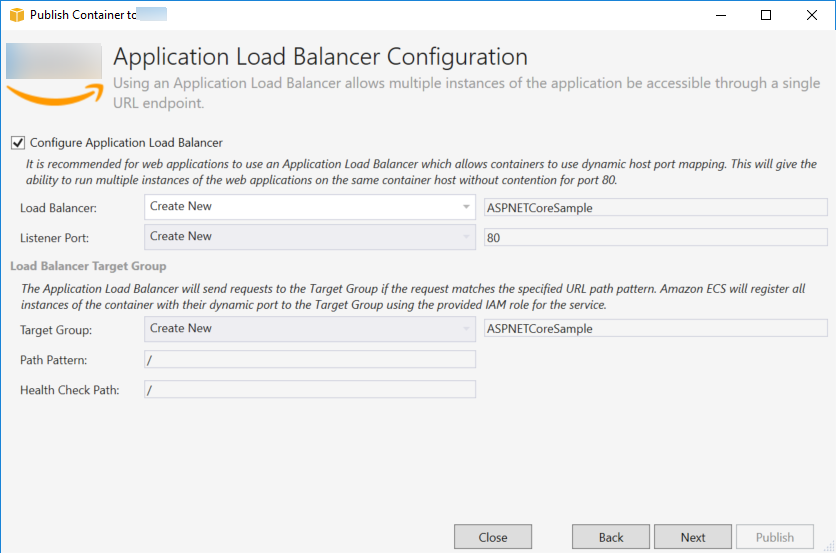836x553 pixels.
Task: Close the dialog with title bar X
Action: (x=812, y=15)
